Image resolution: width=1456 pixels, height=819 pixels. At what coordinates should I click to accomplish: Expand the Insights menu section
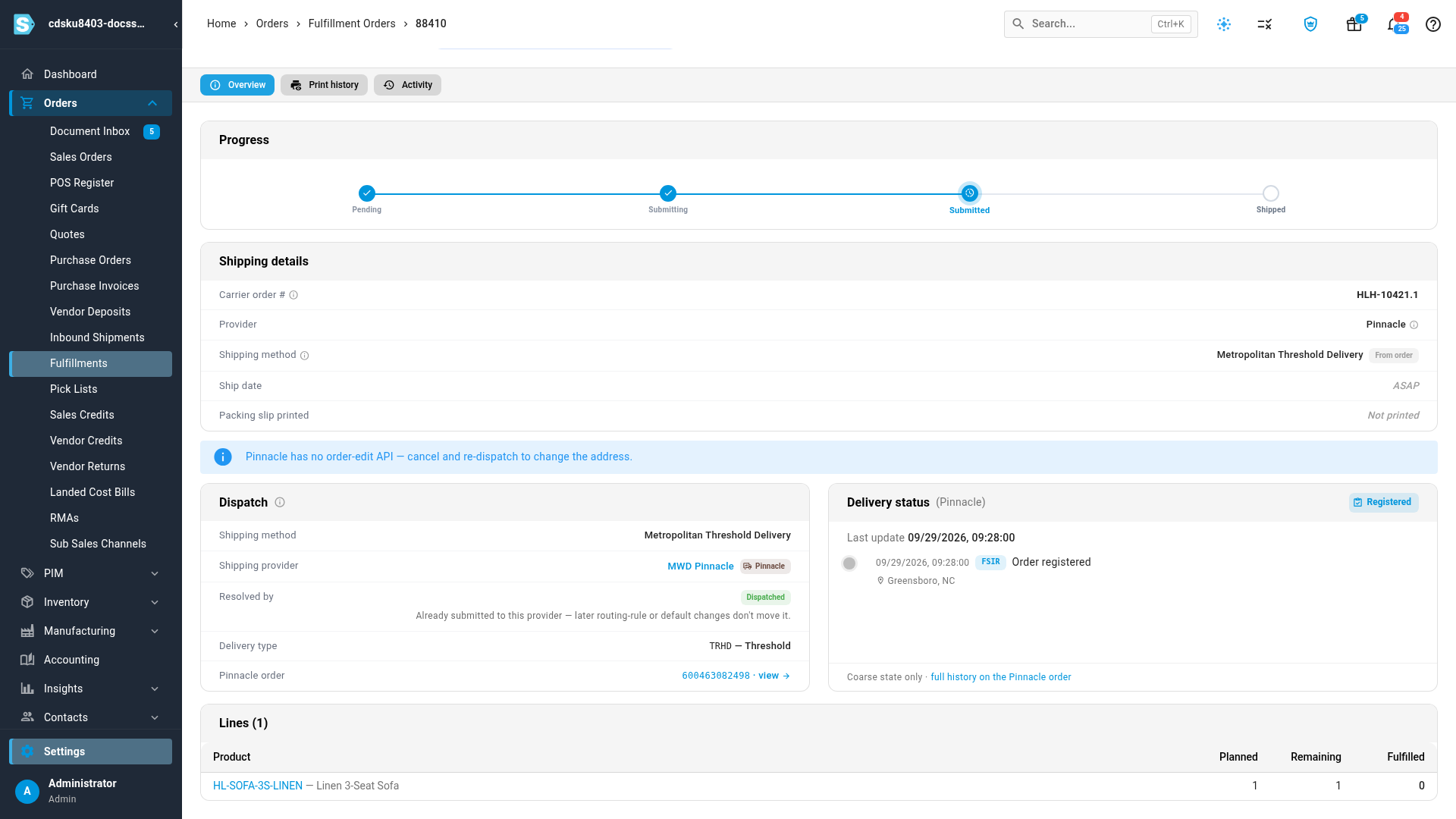(155, 689)
